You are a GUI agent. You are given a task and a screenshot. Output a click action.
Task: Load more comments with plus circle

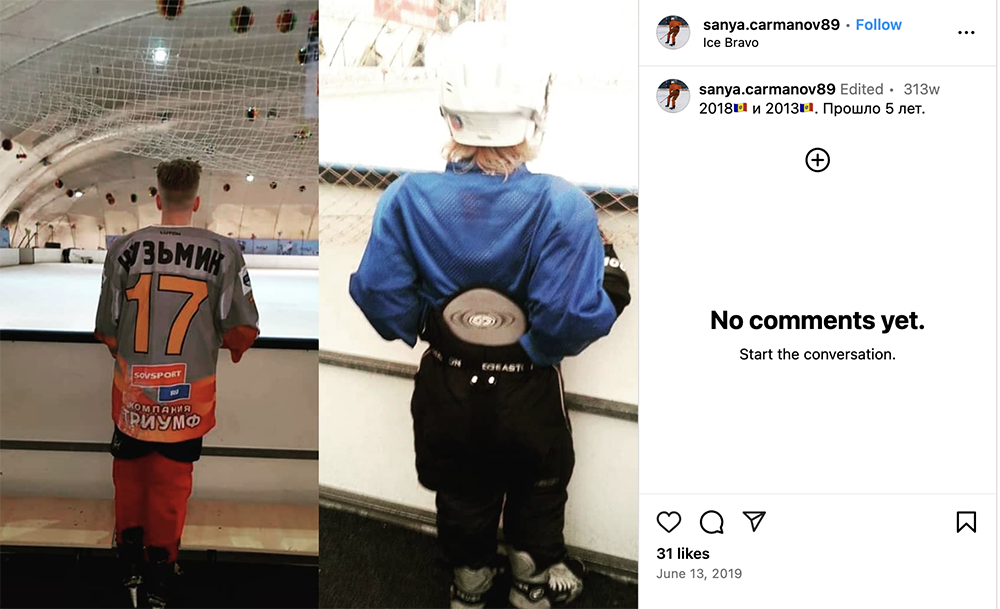[818, 160]
